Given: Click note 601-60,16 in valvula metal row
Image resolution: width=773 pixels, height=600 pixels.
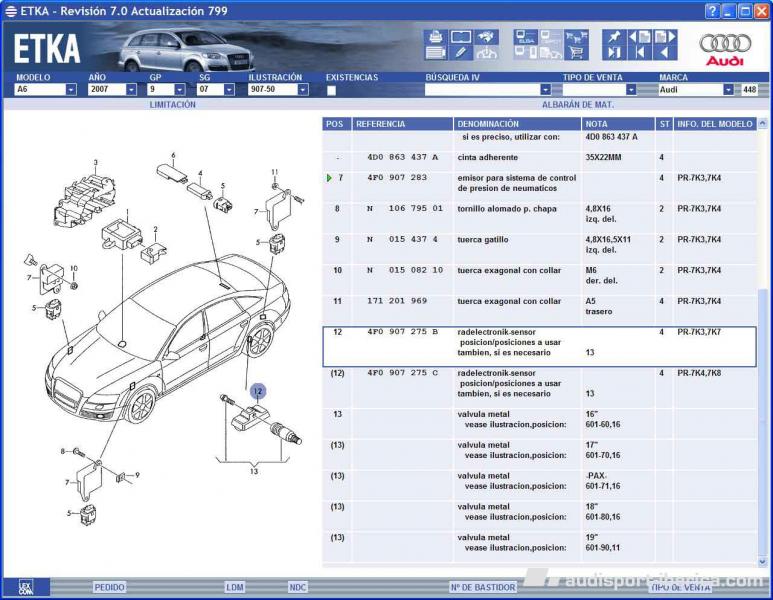Looking at the screenshot, I should point(603,424).
